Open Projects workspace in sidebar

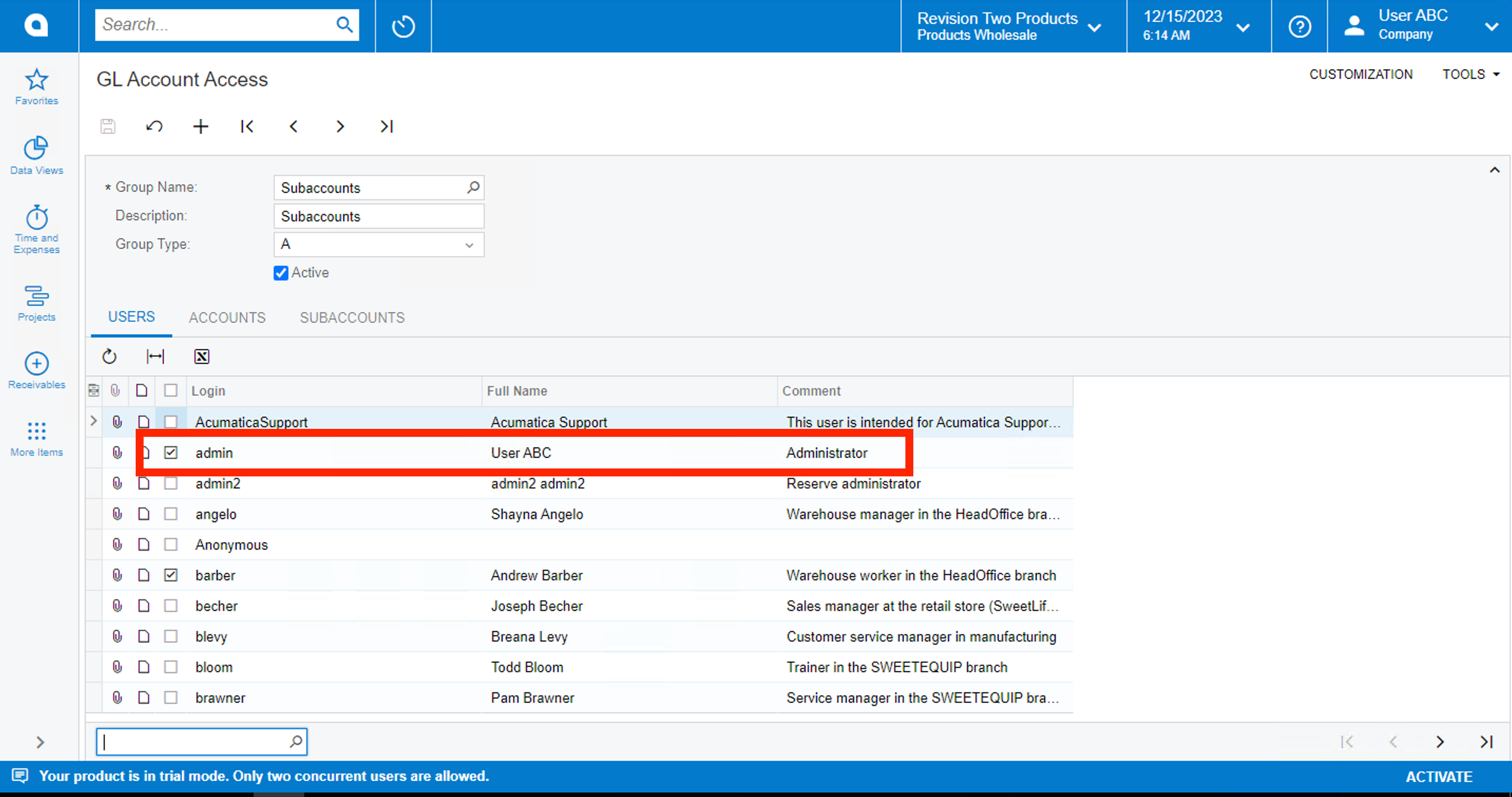(x=36, y=303)
